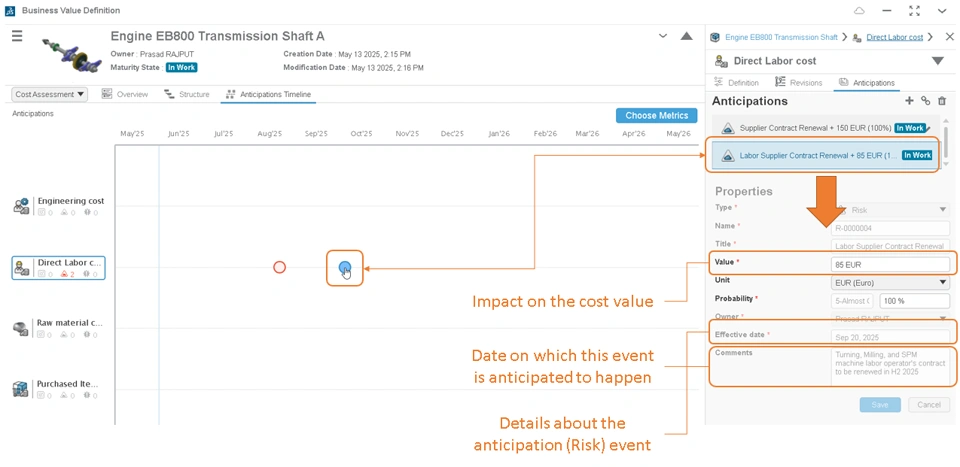This screenshot has height=467, width=960.
Task: Click the link anticipation chain icon
Action: click(x=926, y=101)
